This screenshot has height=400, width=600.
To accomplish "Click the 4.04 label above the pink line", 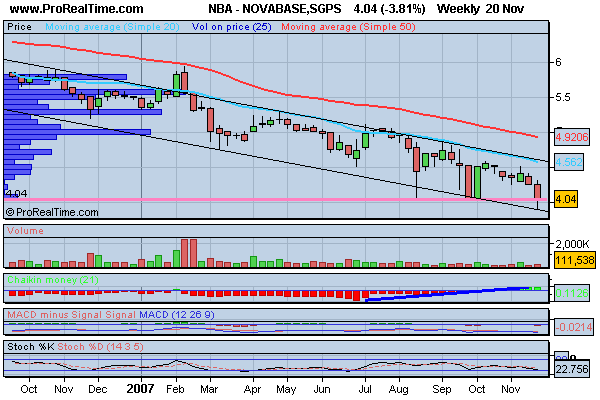I will (16, 193).
